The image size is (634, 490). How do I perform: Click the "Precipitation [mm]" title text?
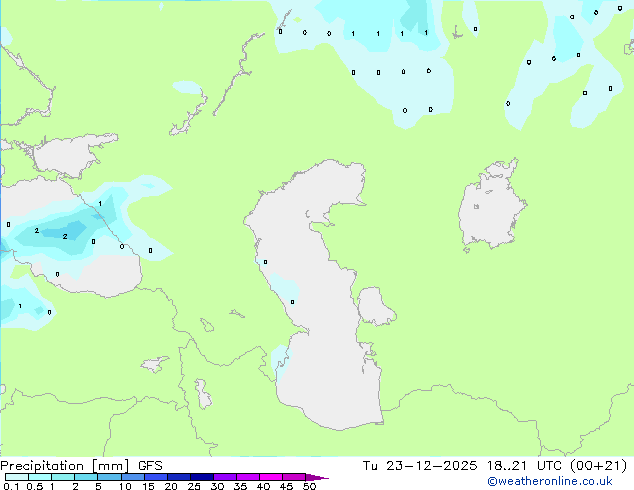point(64,466)
